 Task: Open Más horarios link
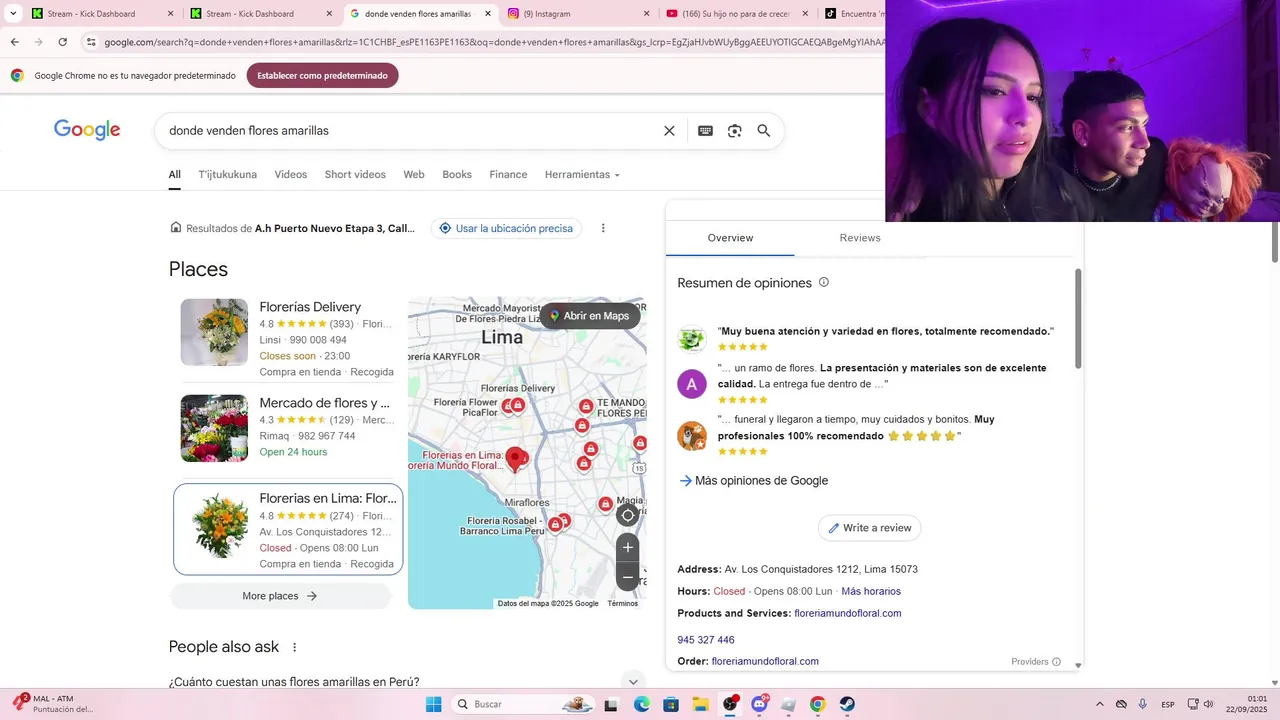pos(871,591)
